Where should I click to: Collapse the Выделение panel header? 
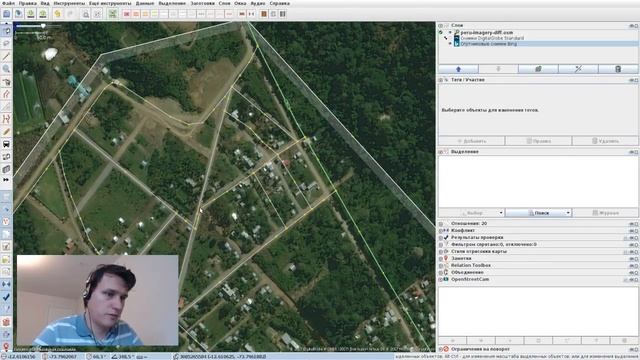441,152
